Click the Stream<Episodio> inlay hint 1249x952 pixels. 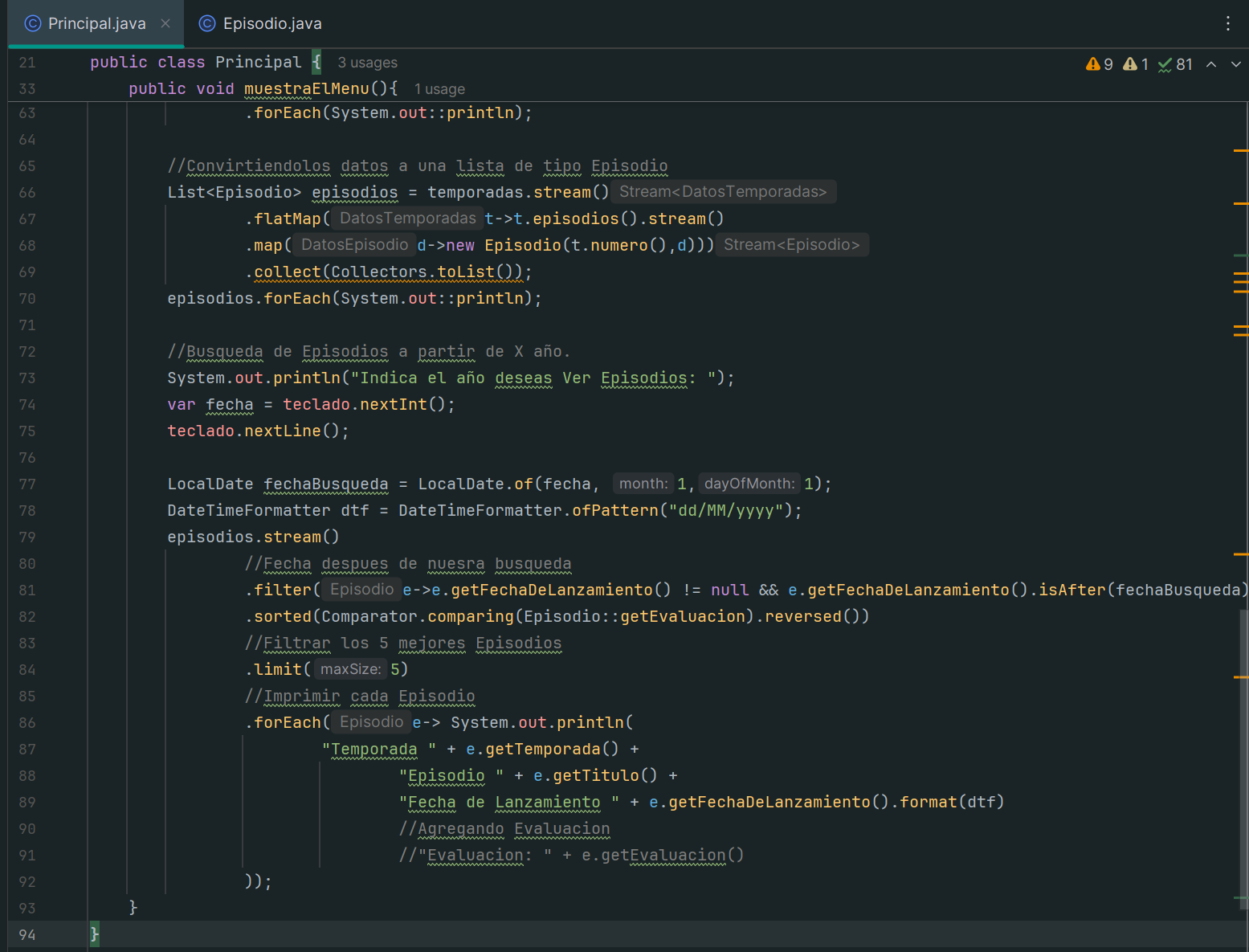pyautogui.click(x=792, y=245)
